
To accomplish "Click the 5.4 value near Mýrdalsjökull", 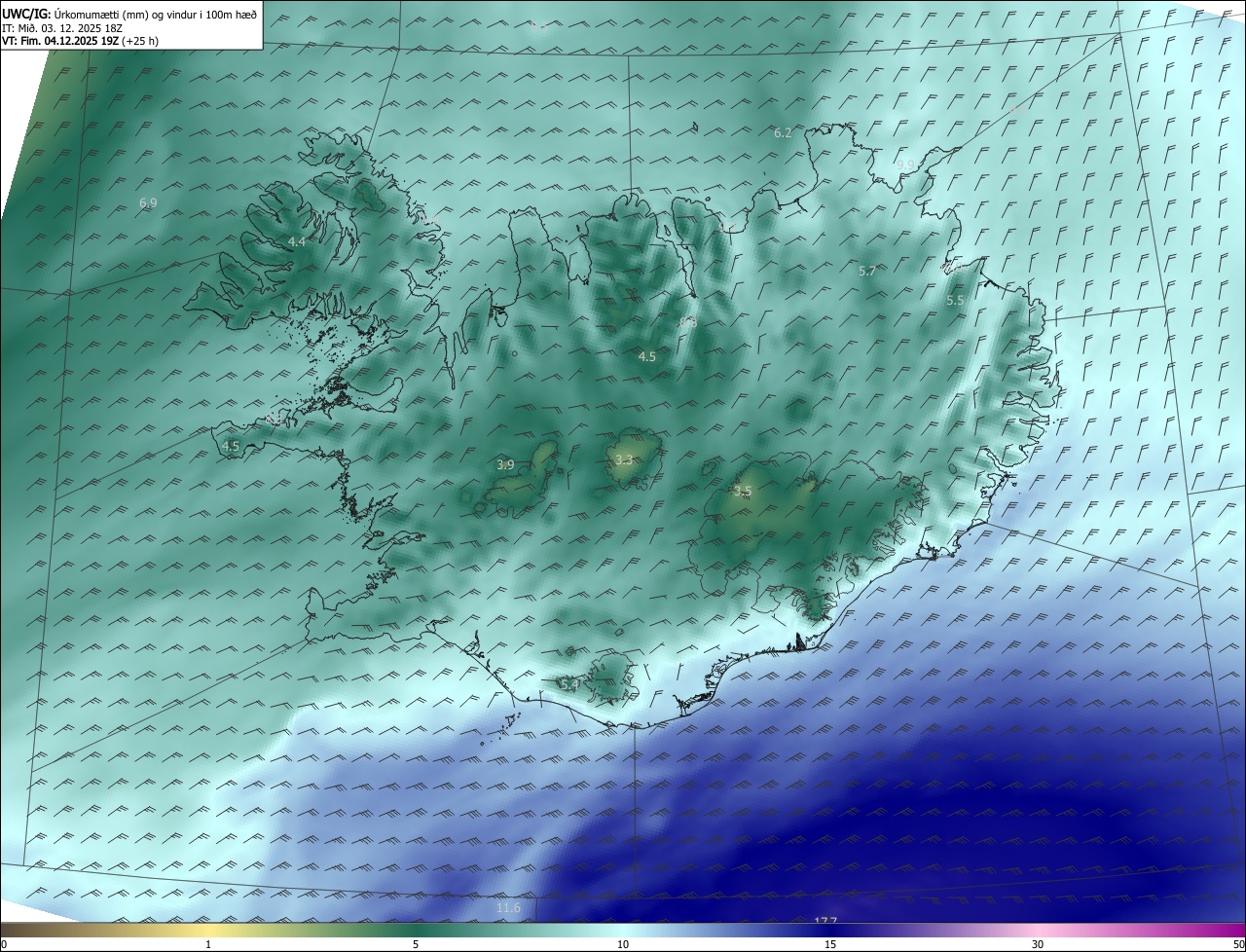I will [x=569, y=685].
